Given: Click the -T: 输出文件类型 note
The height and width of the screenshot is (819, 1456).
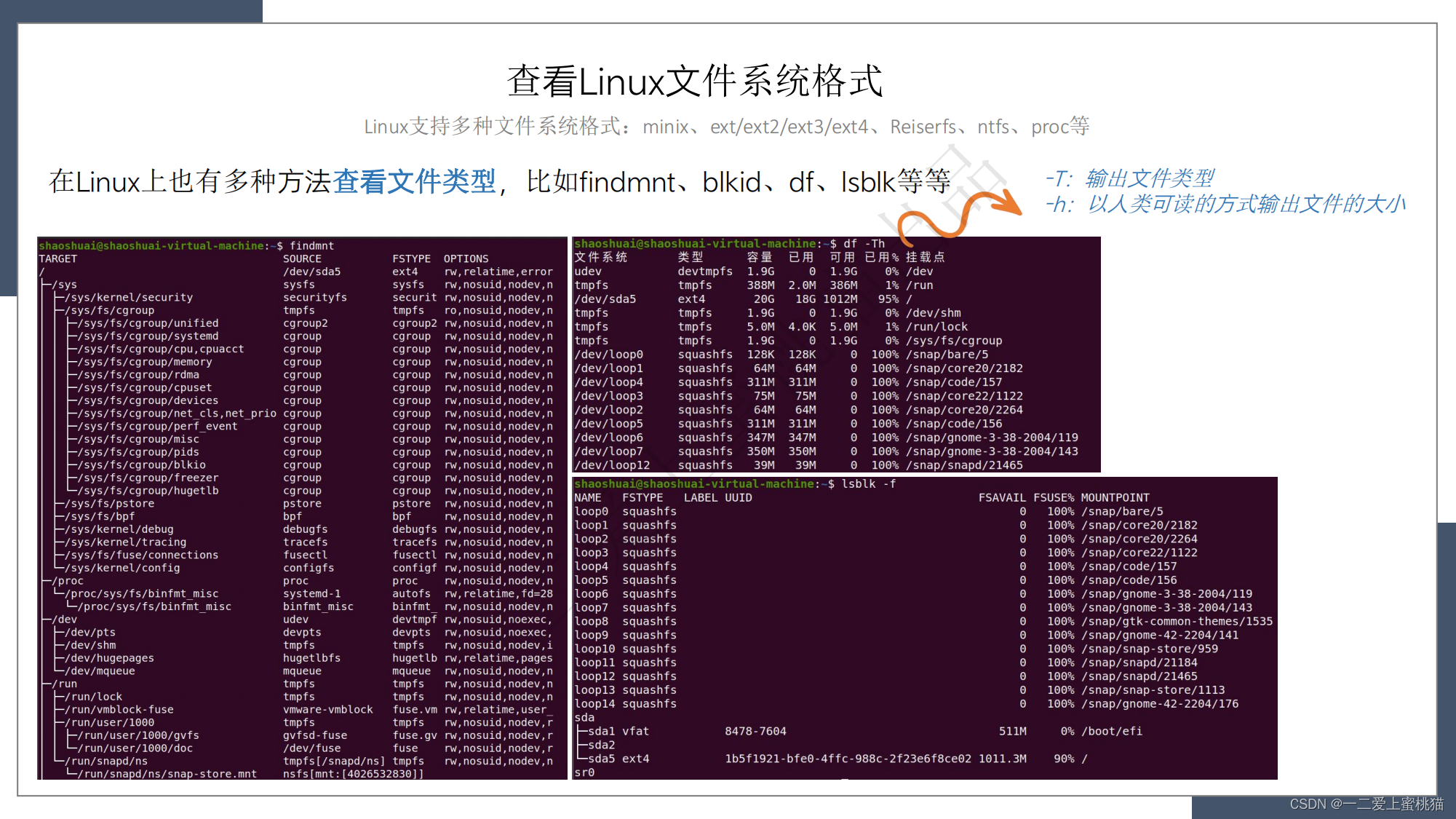Looking at the screenshot, I should point(1129,178).
